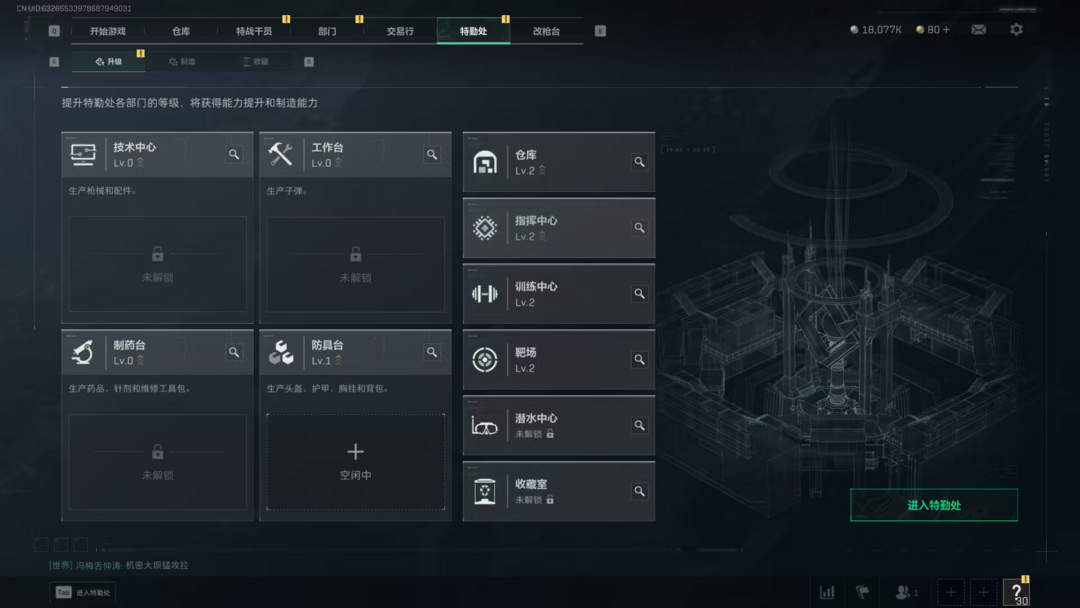
Task: Click the world chat message line
Action: pos(118,565)
